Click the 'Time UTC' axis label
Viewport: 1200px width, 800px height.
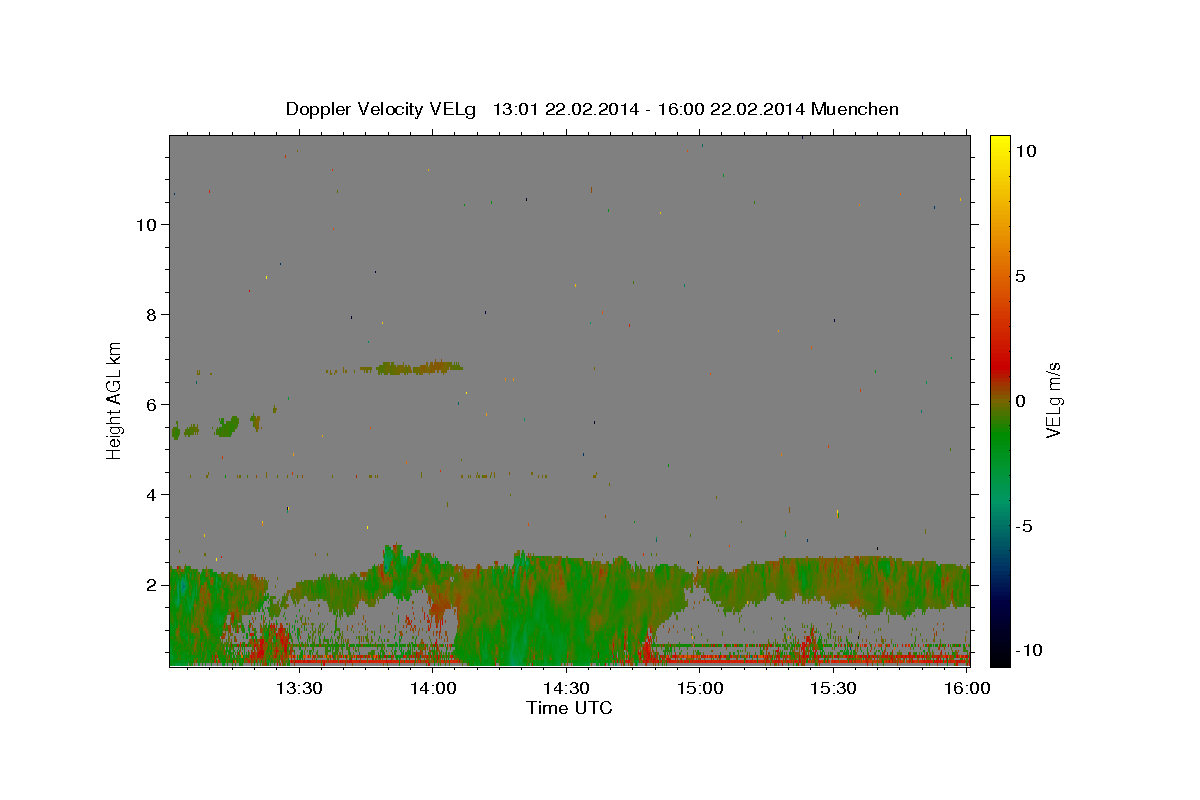coord(569,708)
